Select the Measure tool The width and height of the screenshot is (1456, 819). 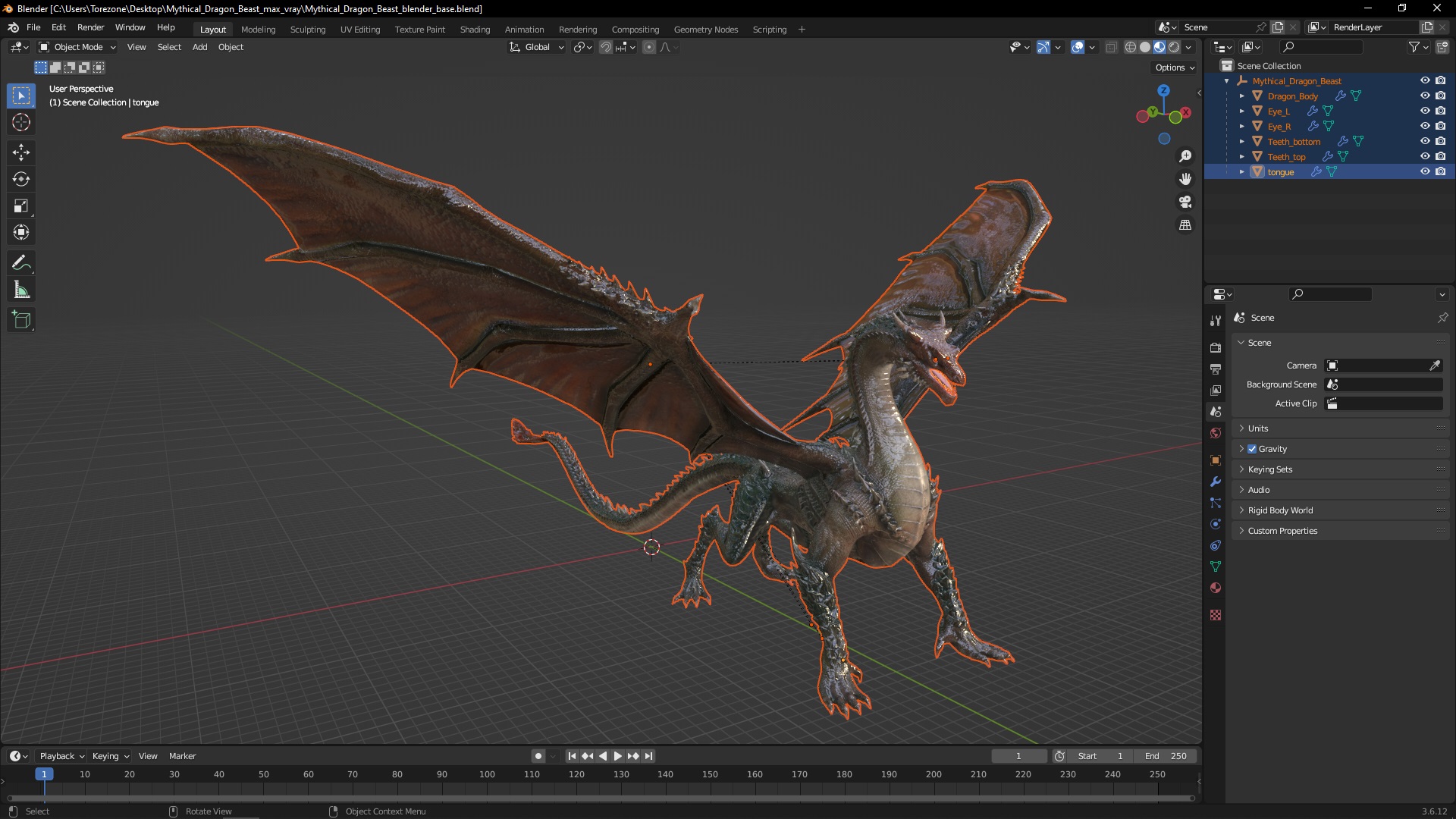21,290
